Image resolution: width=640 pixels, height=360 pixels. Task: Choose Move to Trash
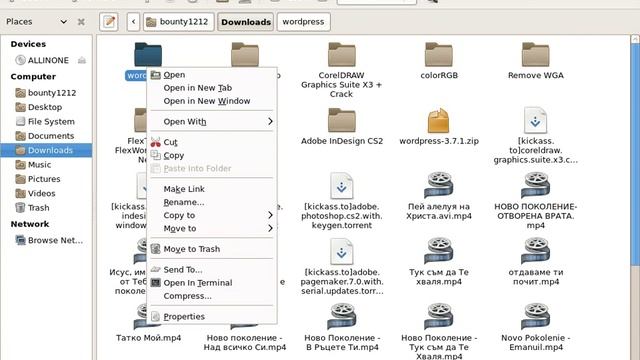pos(212,249)
